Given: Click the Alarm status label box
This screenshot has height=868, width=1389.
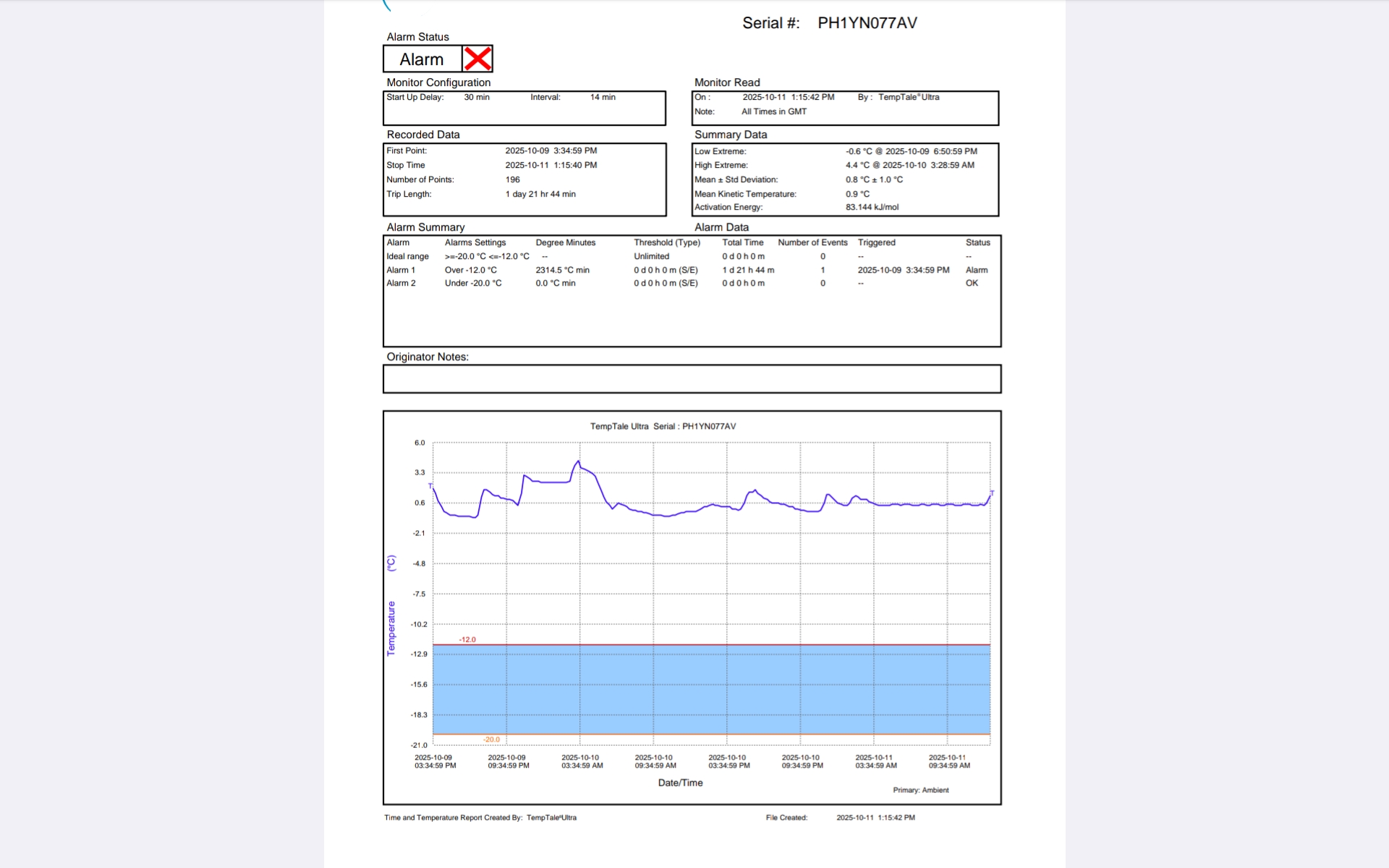Looking at the screenshot, I should [x=422, y=59].
